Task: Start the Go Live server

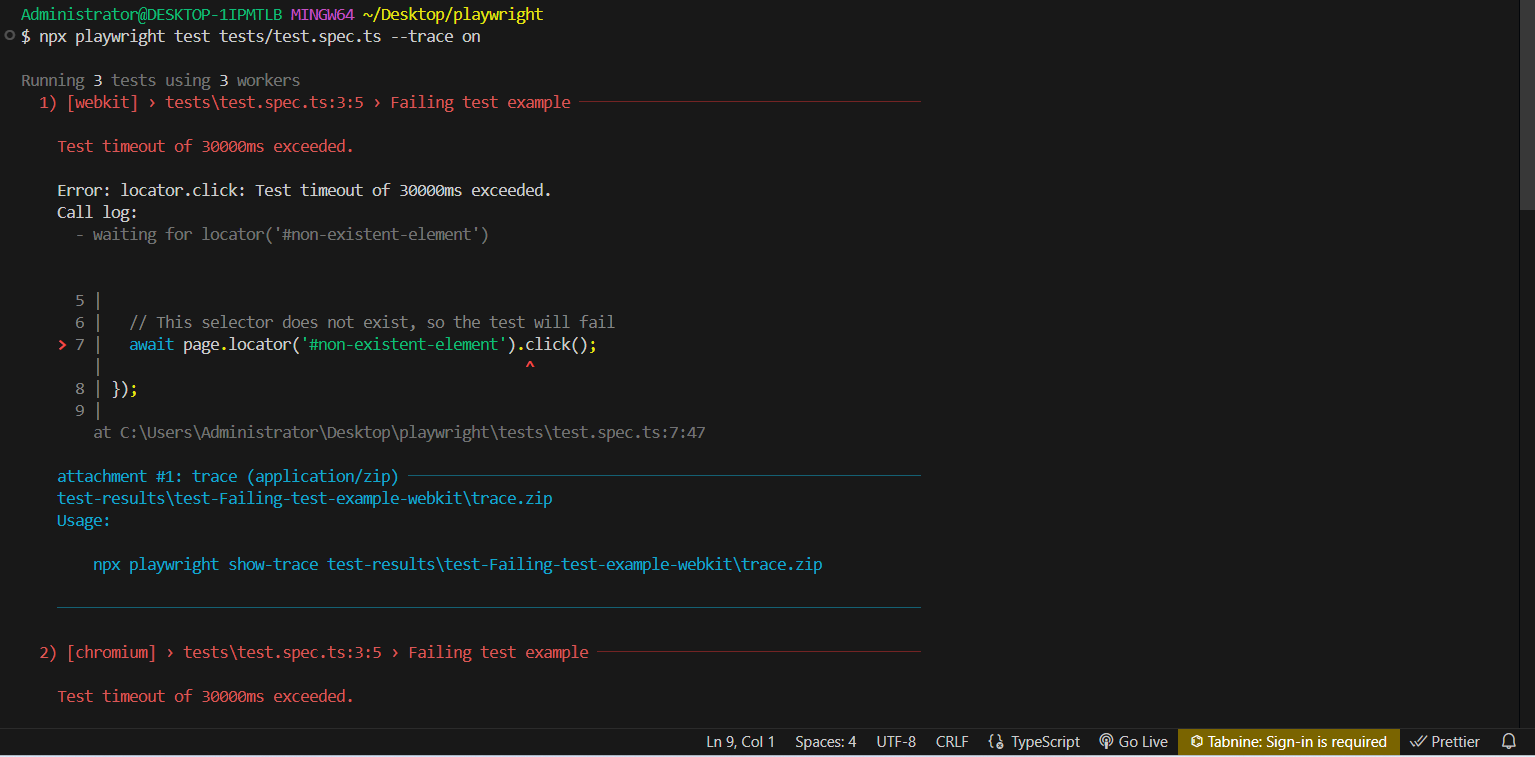Action: click(x=1133, y=741)
